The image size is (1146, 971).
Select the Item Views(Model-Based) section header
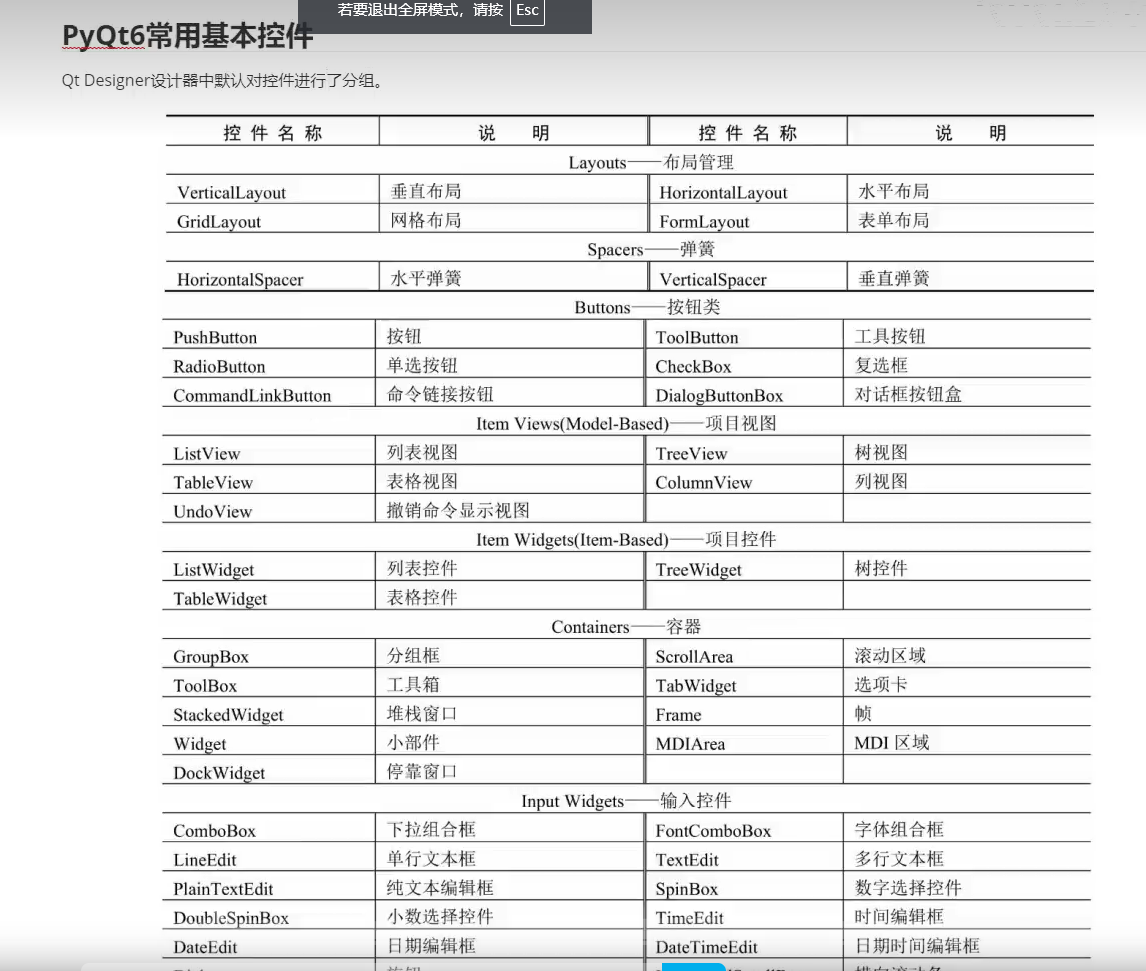(626, 424)
